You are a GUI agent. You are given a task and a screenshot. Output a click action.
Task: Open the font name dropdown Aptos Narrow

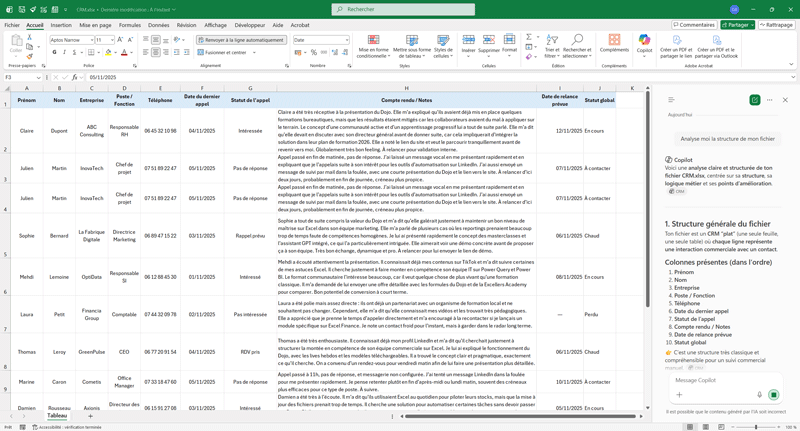click(x=90, y=40)
